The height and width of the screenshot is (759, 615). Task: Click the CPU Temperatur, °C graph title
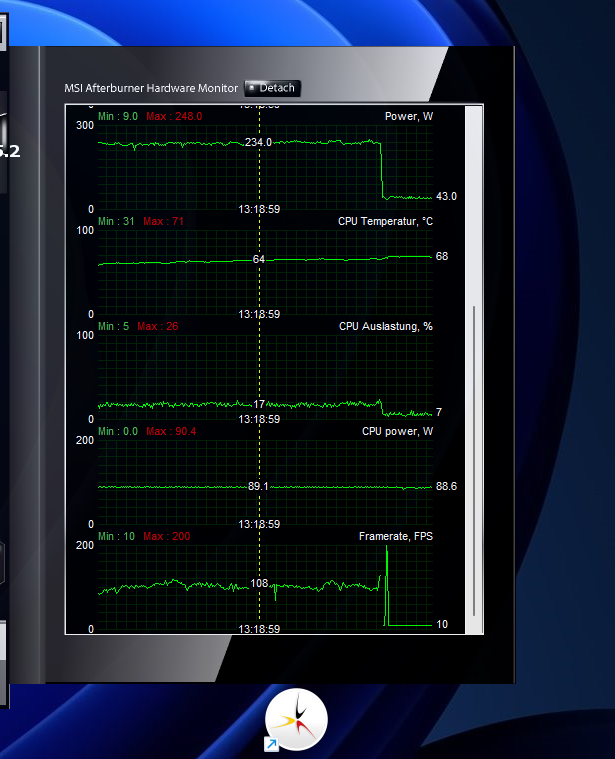pos(385,221)
